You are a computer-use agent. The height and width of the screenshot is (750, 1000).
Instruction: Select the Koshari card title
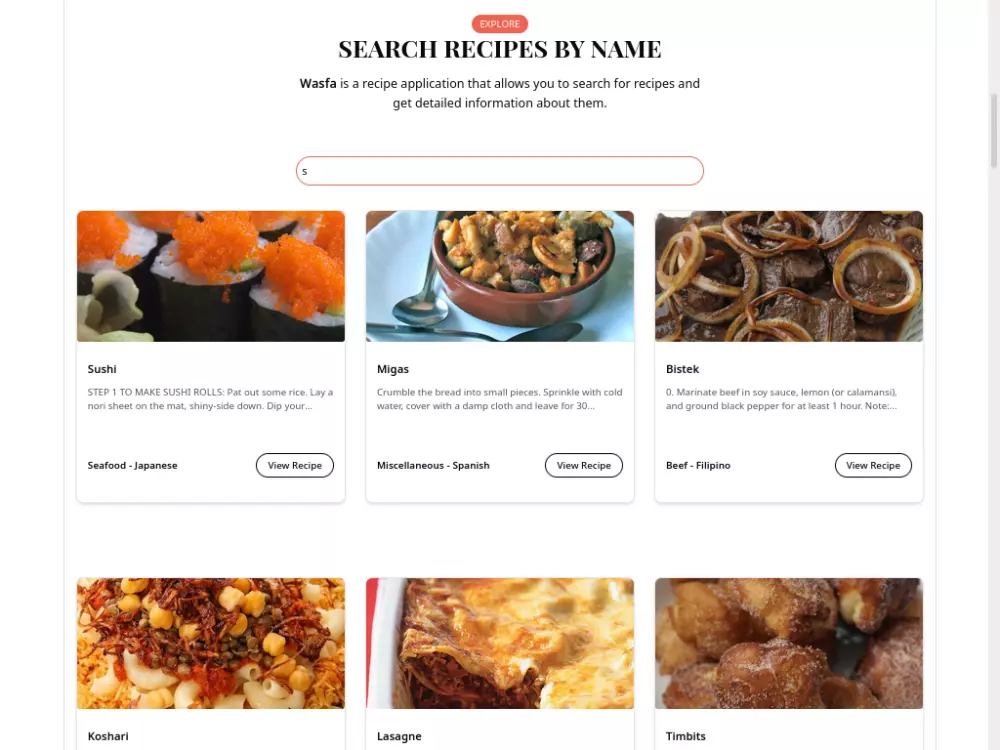pos(108,736)
